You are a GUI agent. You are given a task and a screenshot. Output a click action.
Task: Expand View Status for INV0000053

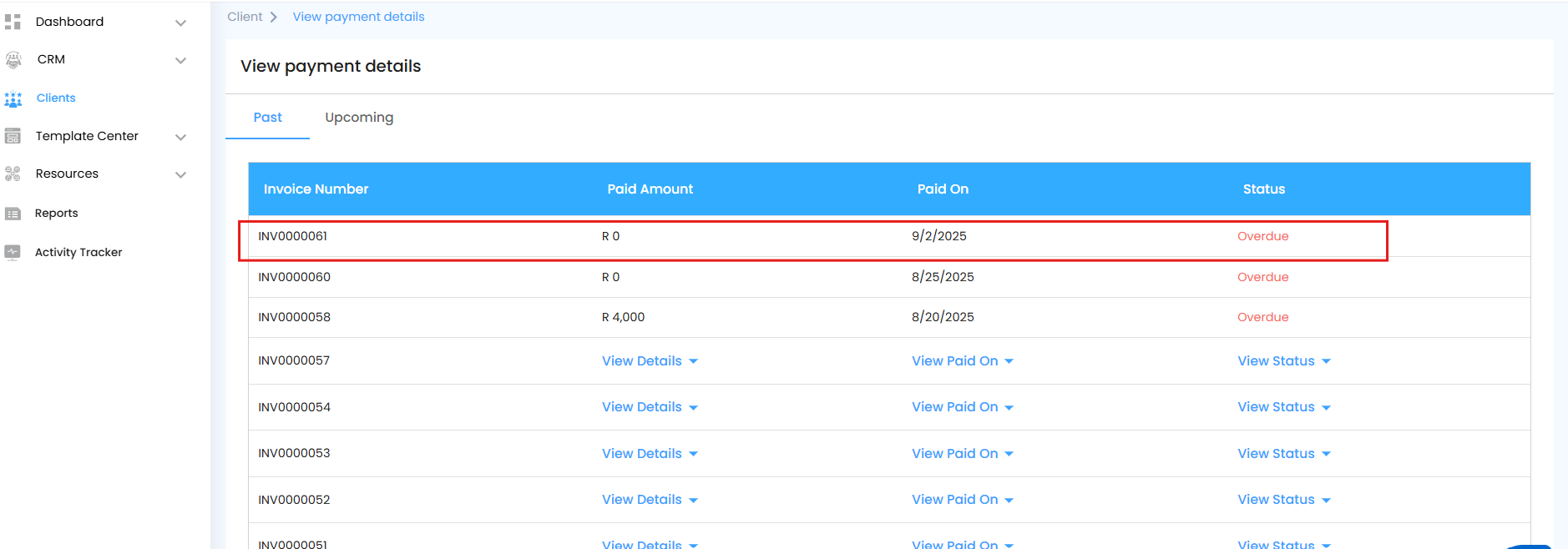(1283, 454)
